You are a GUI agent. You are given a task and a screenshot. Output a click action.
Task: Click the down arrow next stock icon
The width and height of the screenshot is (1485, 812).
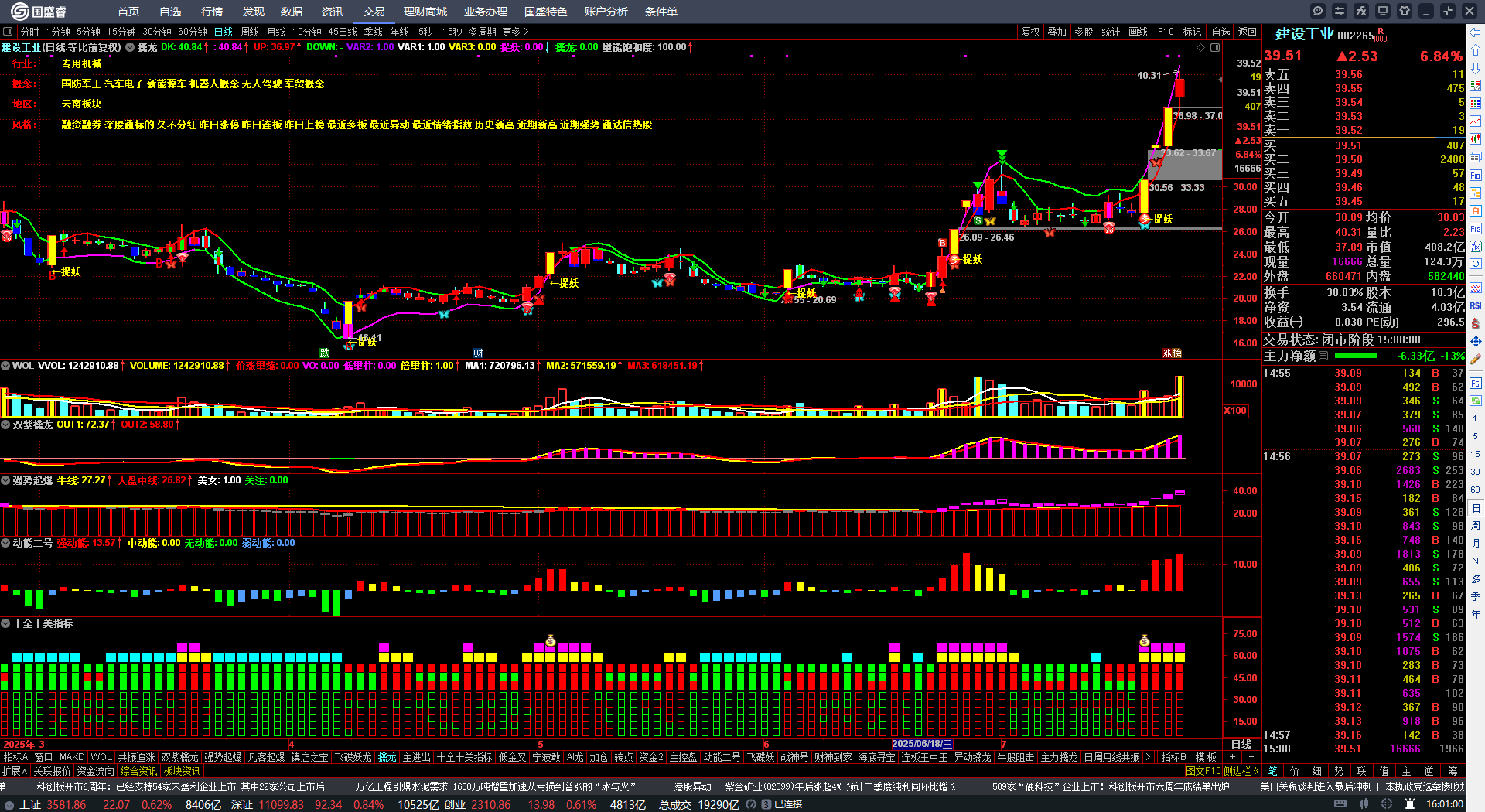[x=1476, y=68]
